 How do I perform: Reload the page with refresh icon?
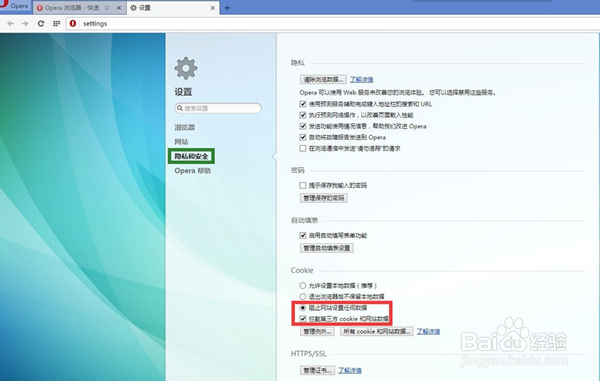(41, 24)
